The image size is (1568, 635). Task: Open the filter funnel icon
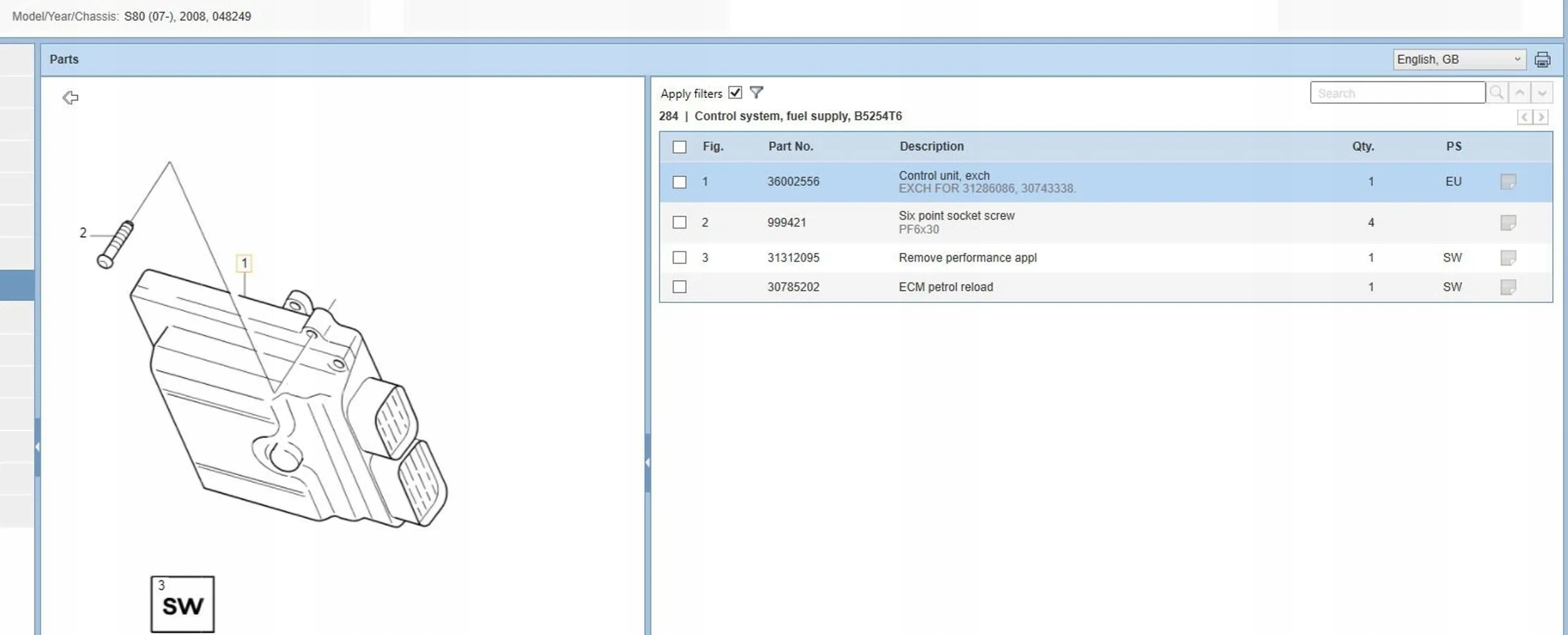click(x=756, y=93)
